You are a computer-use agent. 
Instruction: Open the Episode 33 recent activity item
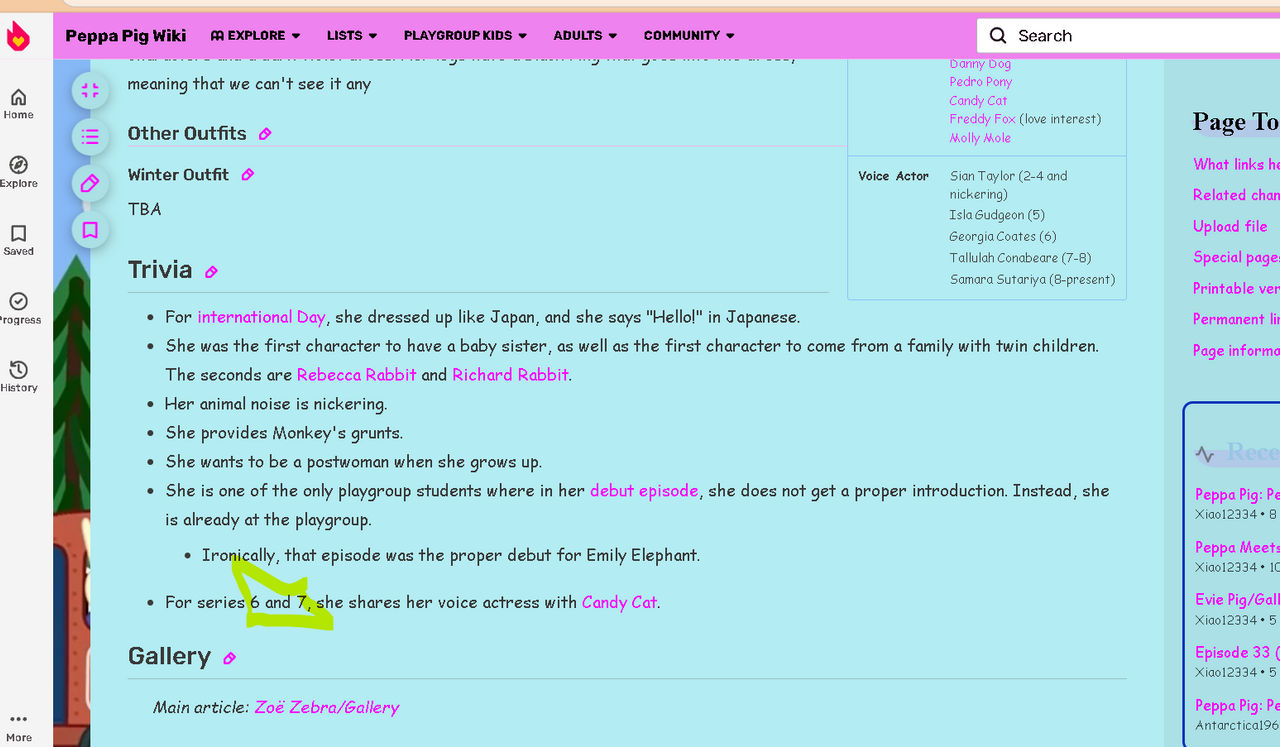(x=1237, y=652)
